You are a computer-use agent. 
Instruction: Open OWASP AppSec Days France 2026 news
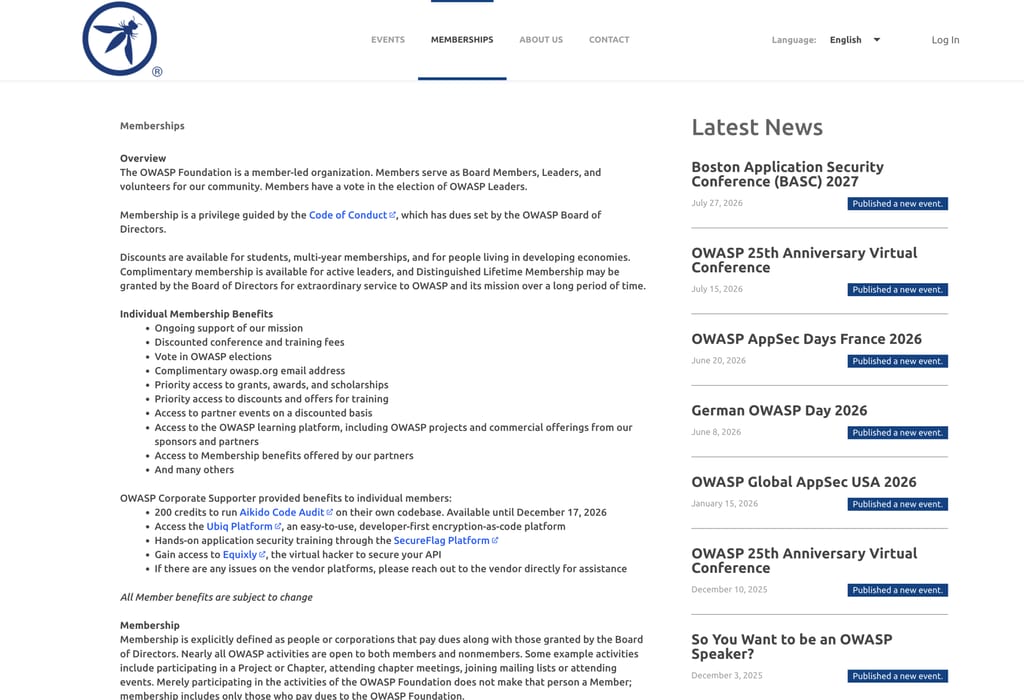tap(807, 339)
